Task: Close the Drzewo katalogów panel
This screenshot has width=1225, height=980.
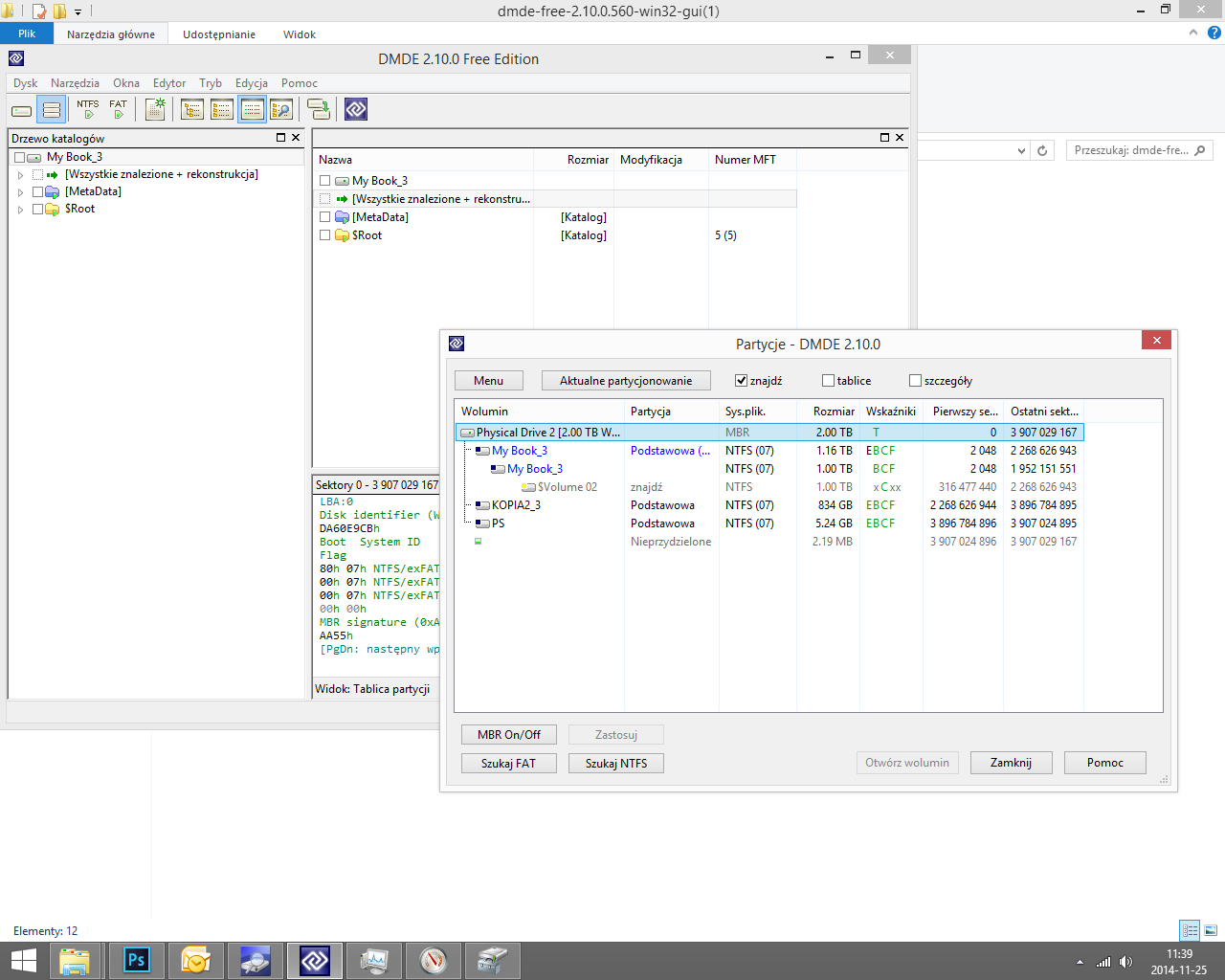Action: [x=296, y=138]
